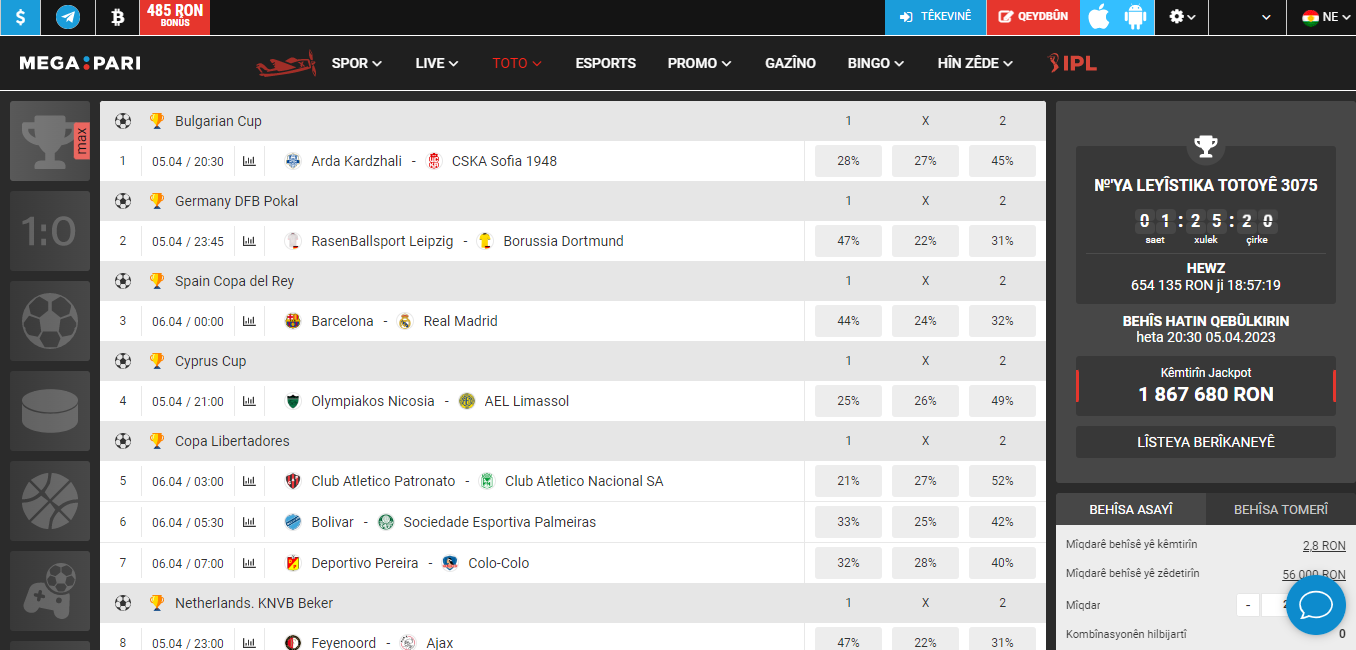The width and height of the screenshot is (1356, 650).
Task: Pick outcome 2 (52%) for Club Atletico Nacional SA
Action: (x=1002, y=481)
